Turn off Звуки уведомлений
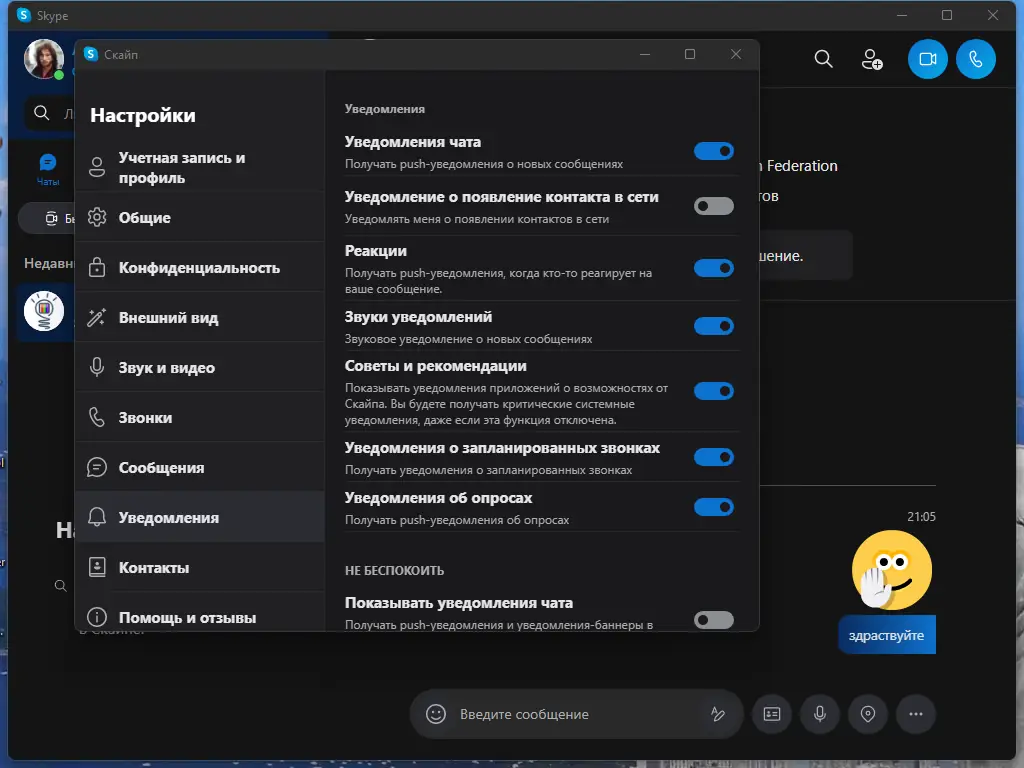1024x768 pixels. point(713,326)
